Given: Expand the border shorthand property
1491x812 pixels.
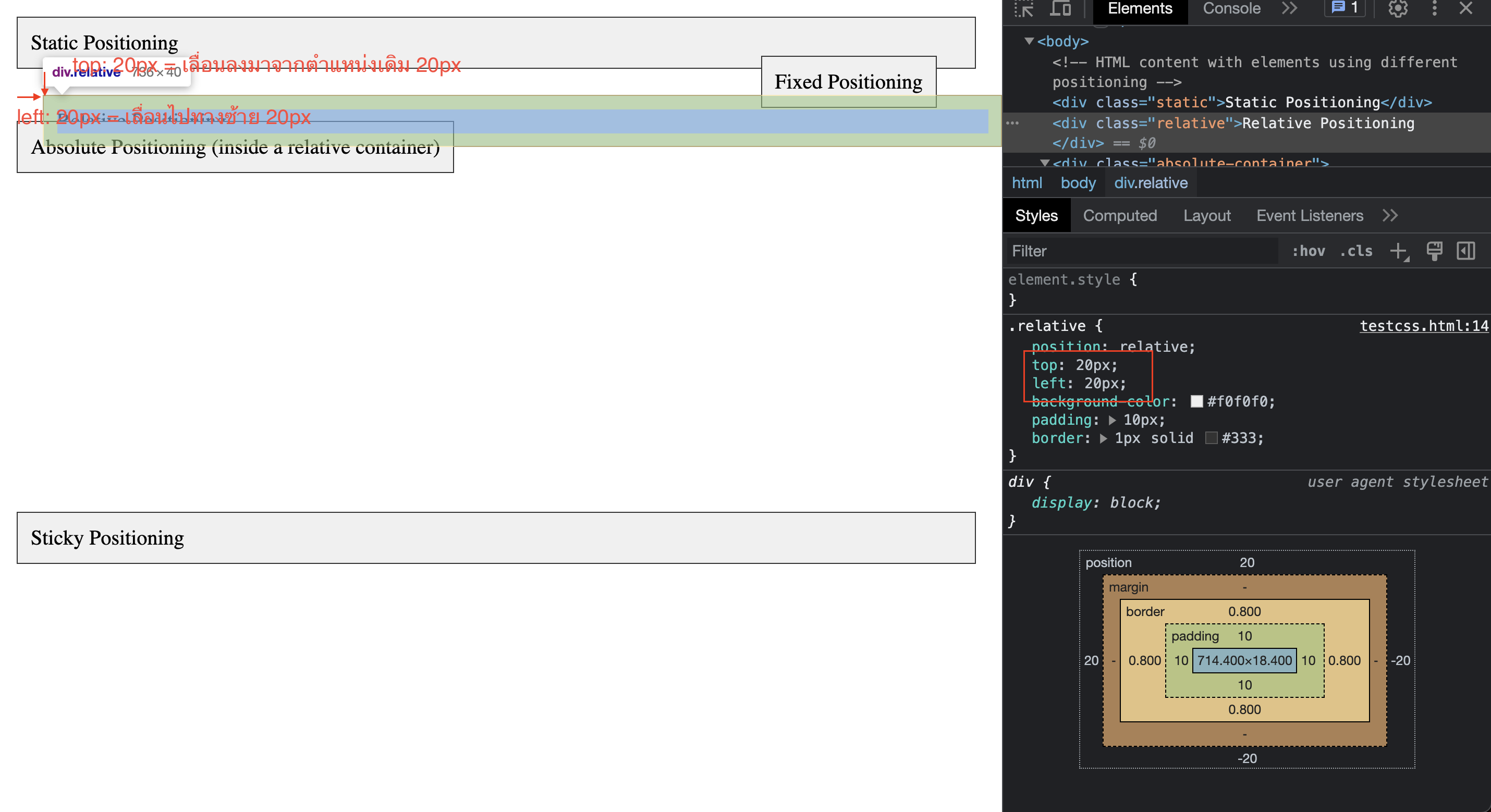Looking at the screenshot, I should pos(1103,439).
